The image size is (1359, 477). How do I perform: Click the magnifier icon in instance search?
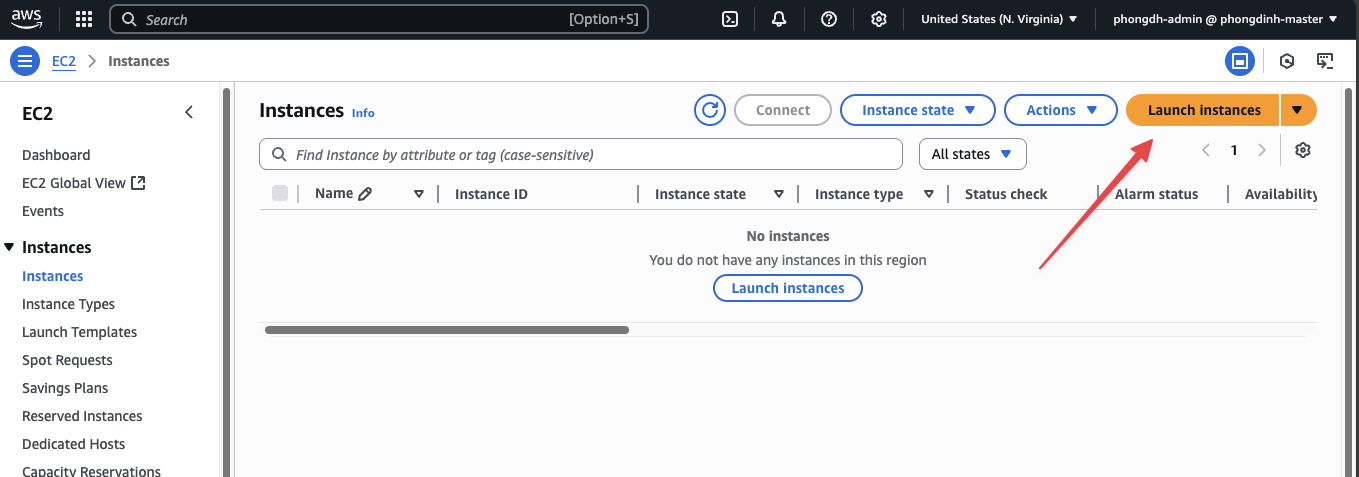[278, 155]
